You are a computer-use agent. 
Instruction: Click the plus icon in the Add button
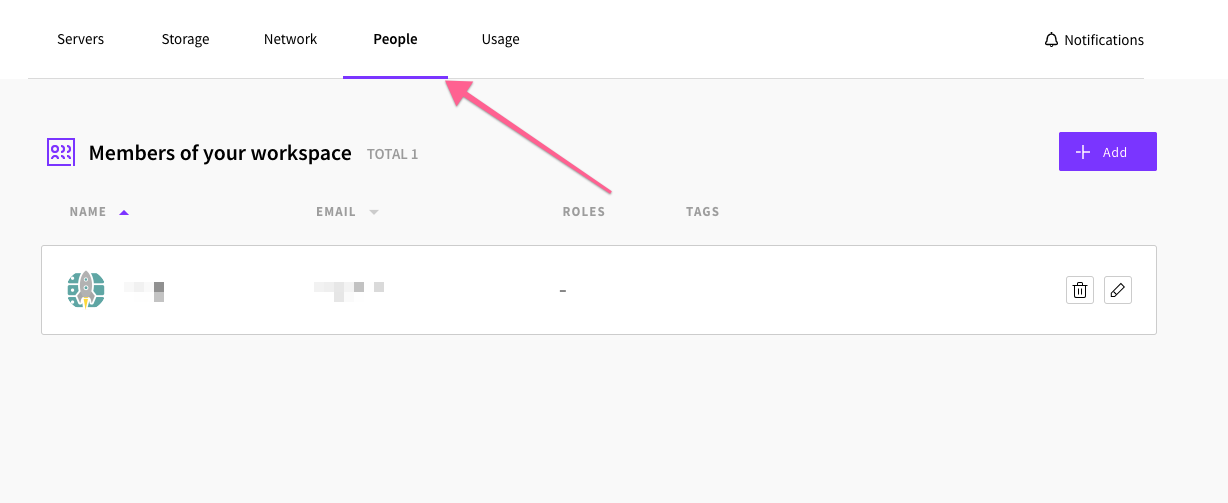click(x=1082, y=152)
